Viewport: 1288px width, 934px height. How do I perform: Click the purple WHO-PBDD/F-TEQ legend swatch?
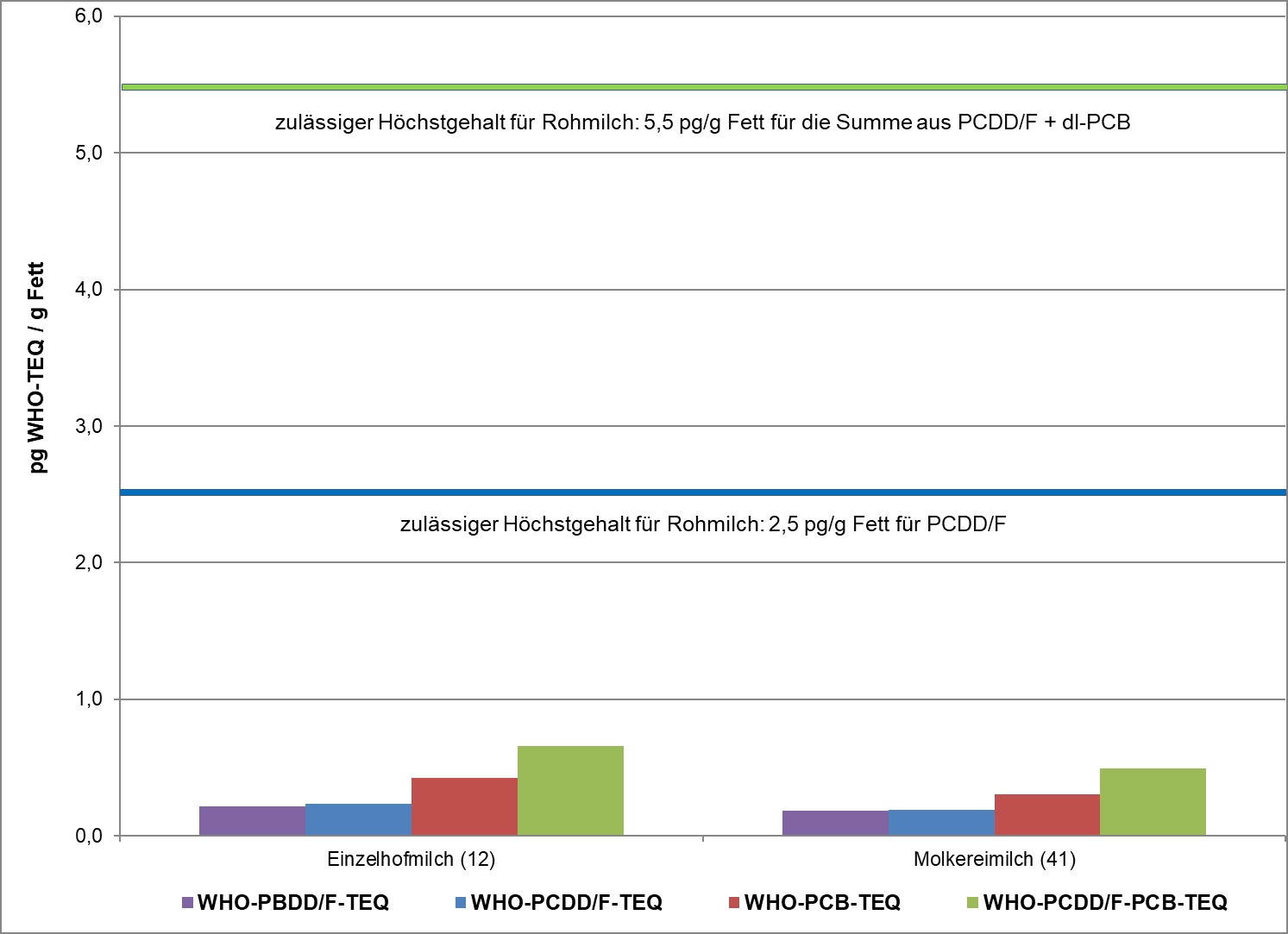187,903
